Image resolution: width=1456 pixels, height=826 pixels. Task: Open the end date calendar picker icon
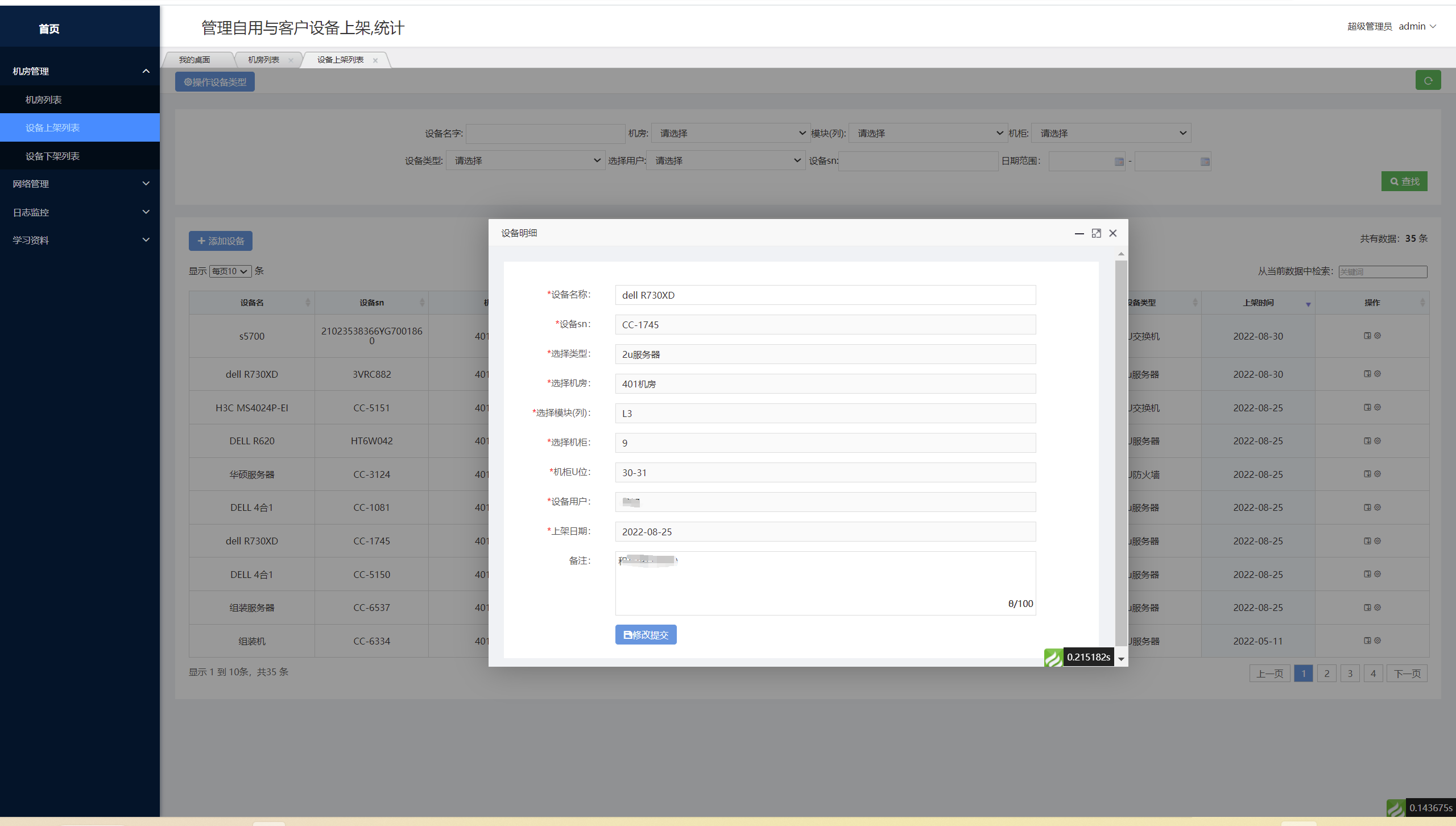click(x=1205, y=162)
